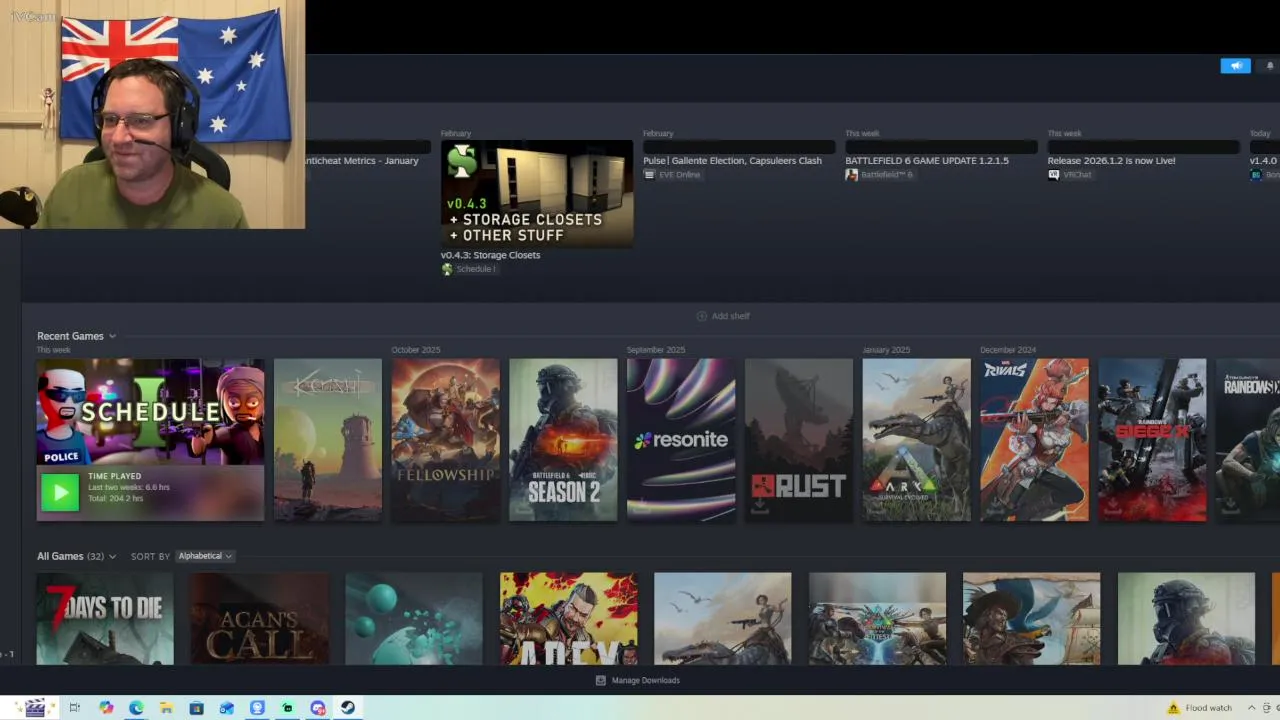Click the blue announcements megaphone icon

1235,66
